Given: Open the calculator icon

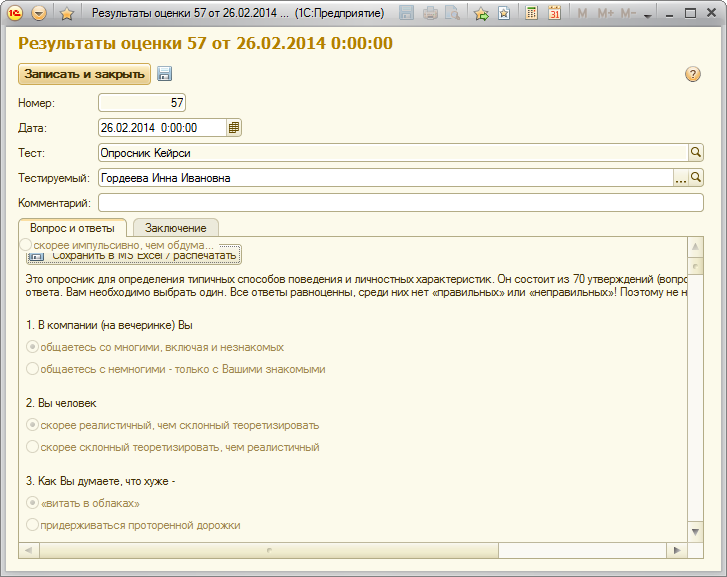Looking at the screenshot, I should pos(531,13).
